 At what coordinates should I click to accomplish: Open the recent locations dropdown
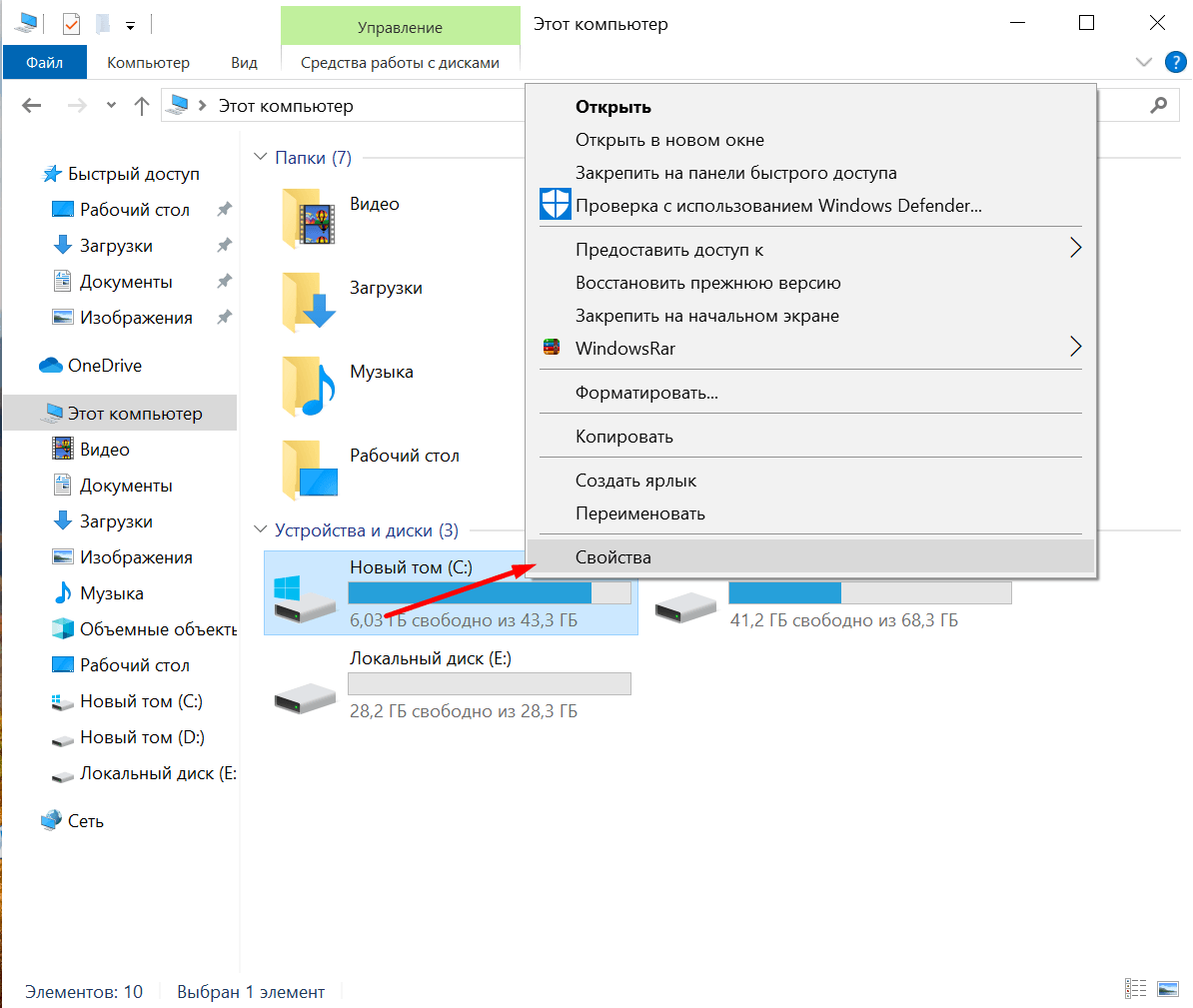[x=111, y=106]
